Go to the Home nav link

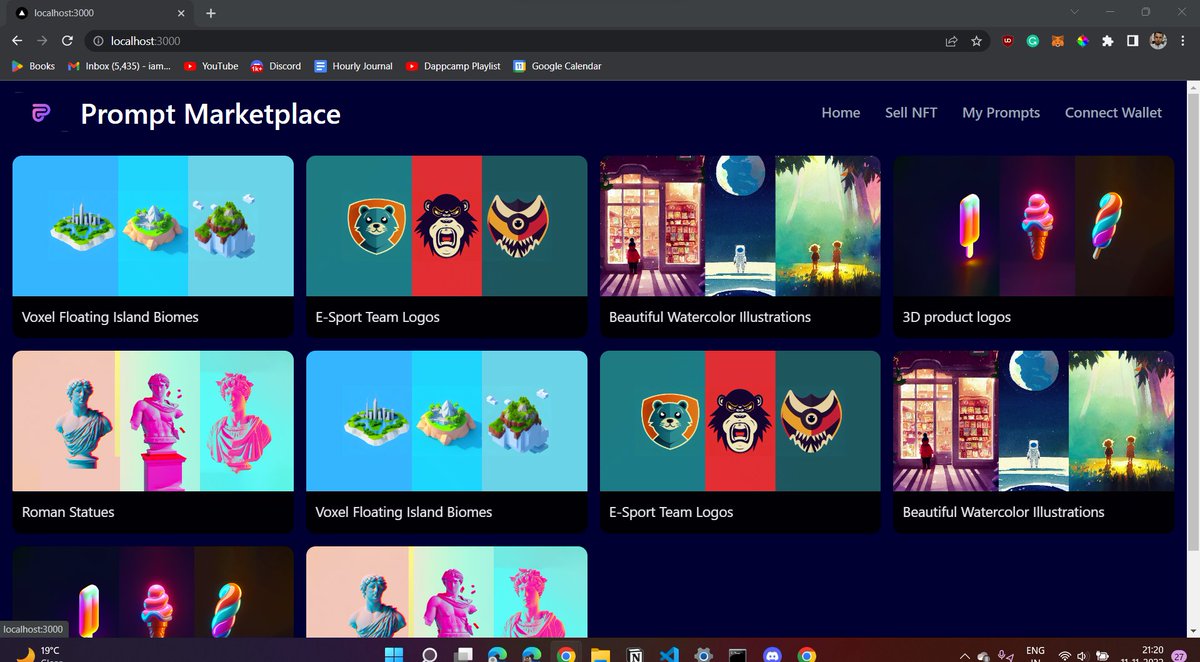841,113
